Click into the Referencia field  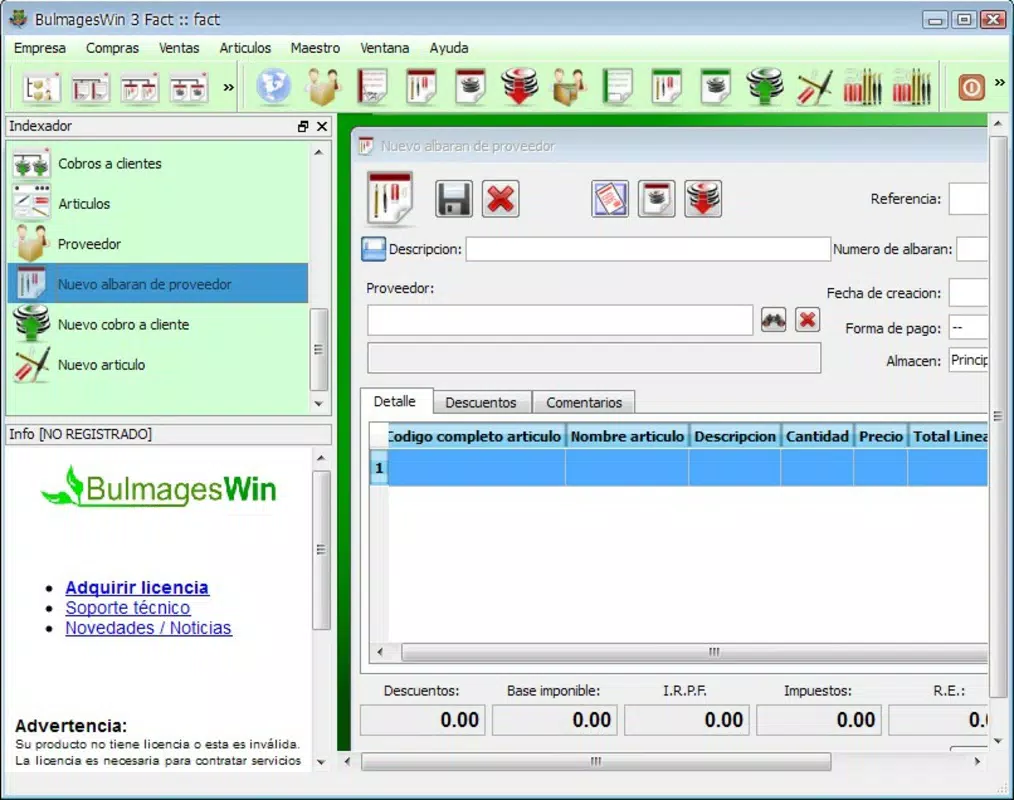pyautogui.click(x=968, y=199)
